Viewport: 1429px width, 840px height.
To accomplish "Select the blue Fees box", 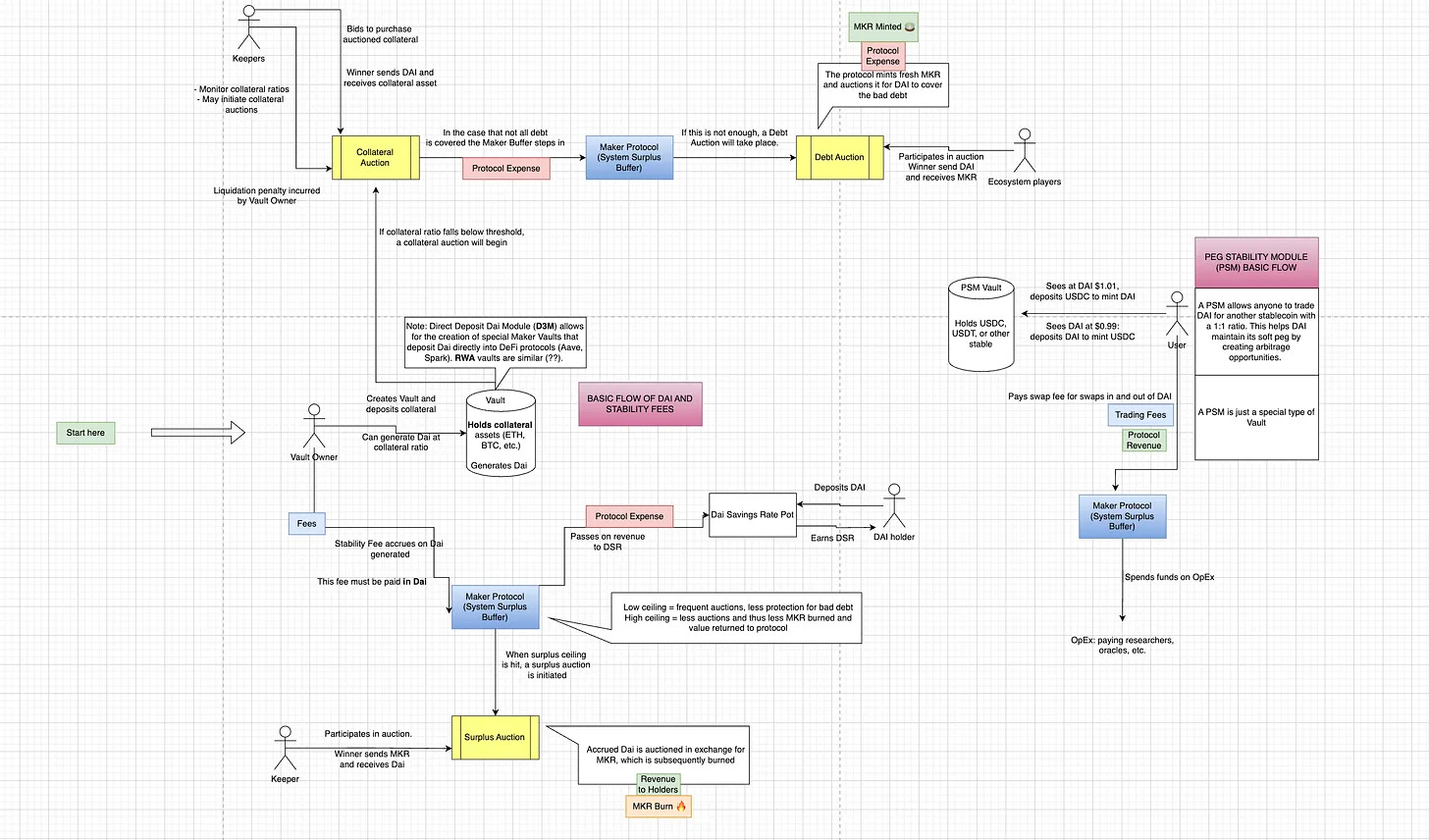I will 307,523.
